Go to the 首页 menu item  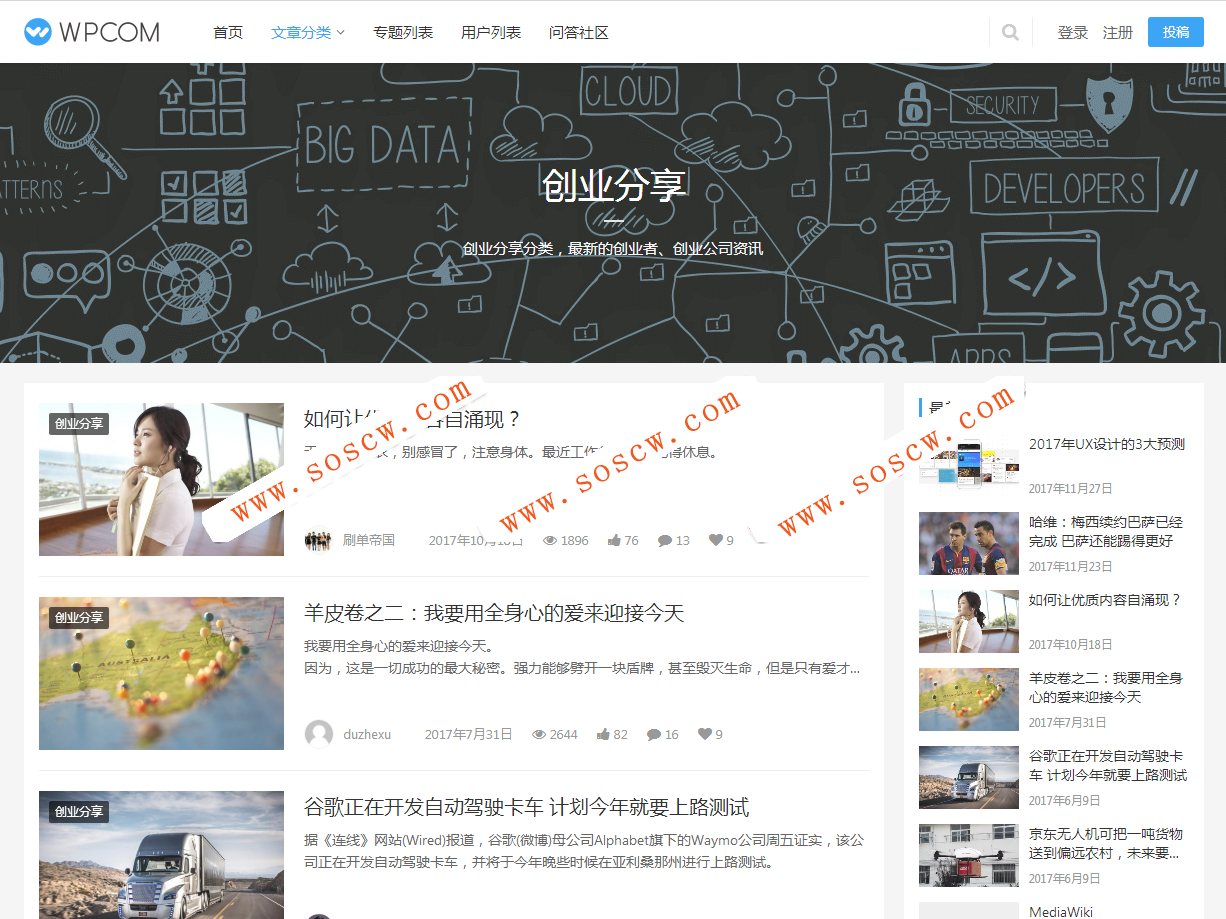(x=228, y=32)
